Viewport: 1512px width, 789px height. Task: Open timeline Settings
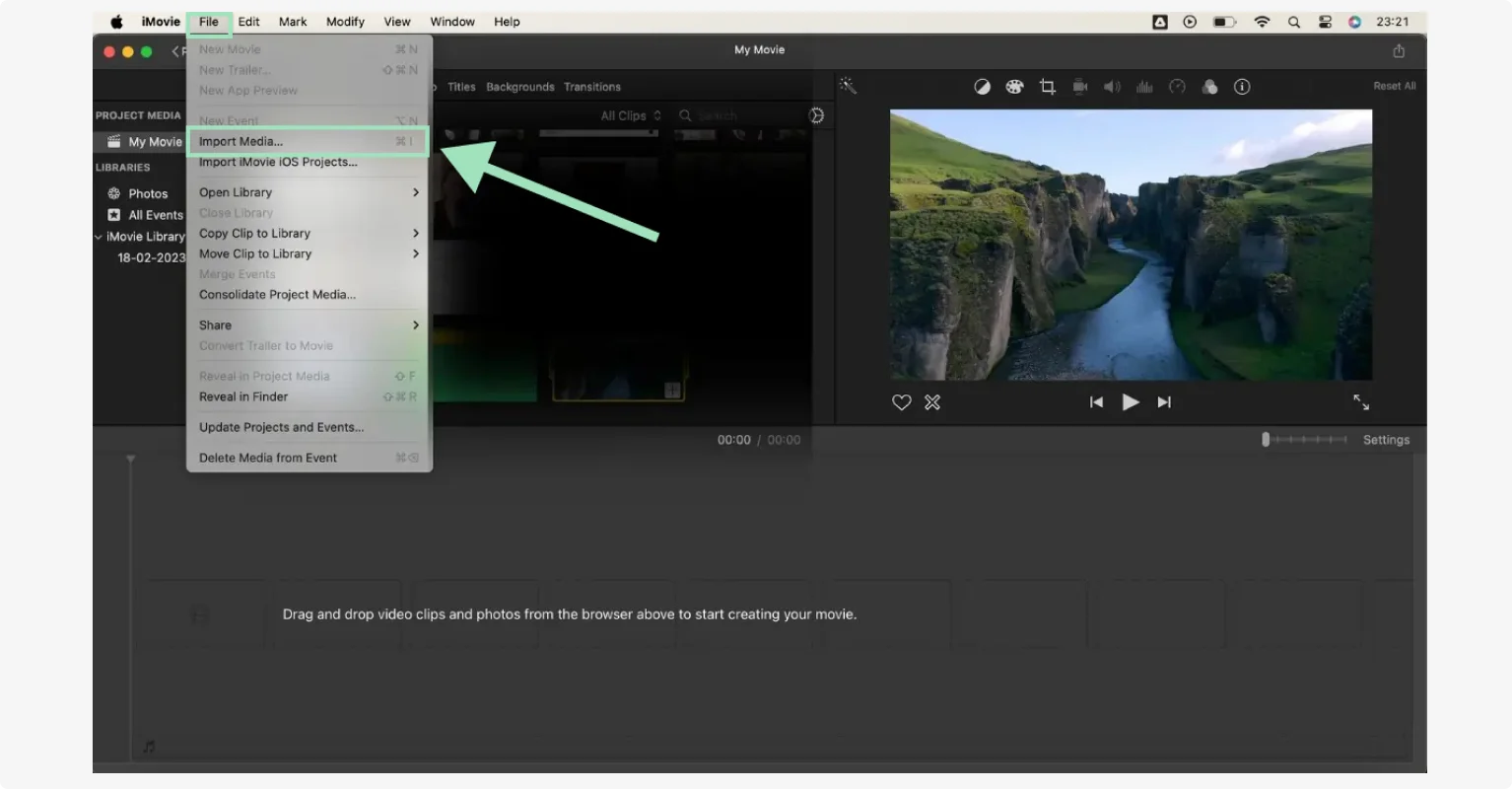[1385, 439]
